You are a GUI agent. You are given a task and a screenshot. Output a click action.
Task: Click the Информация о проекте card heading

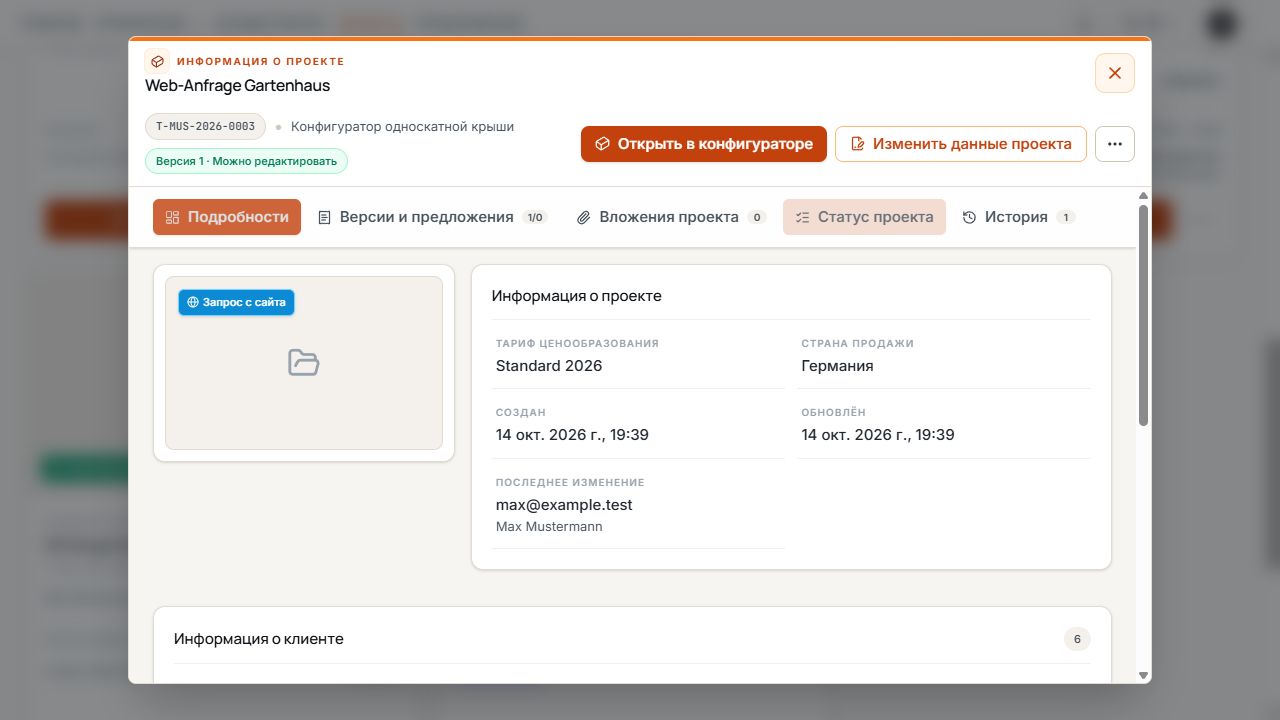[x=577, y=296]
